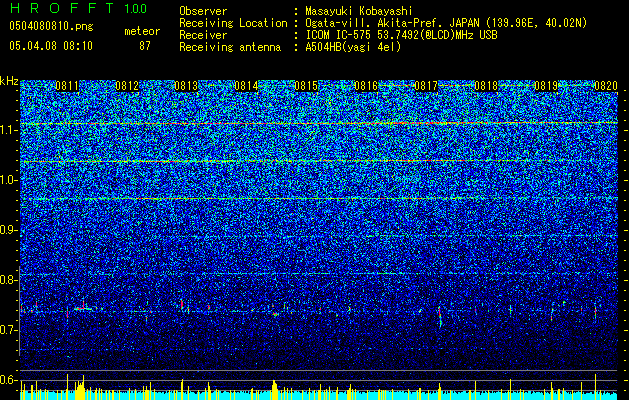Click the 0818 time marker

pos(486,86)
